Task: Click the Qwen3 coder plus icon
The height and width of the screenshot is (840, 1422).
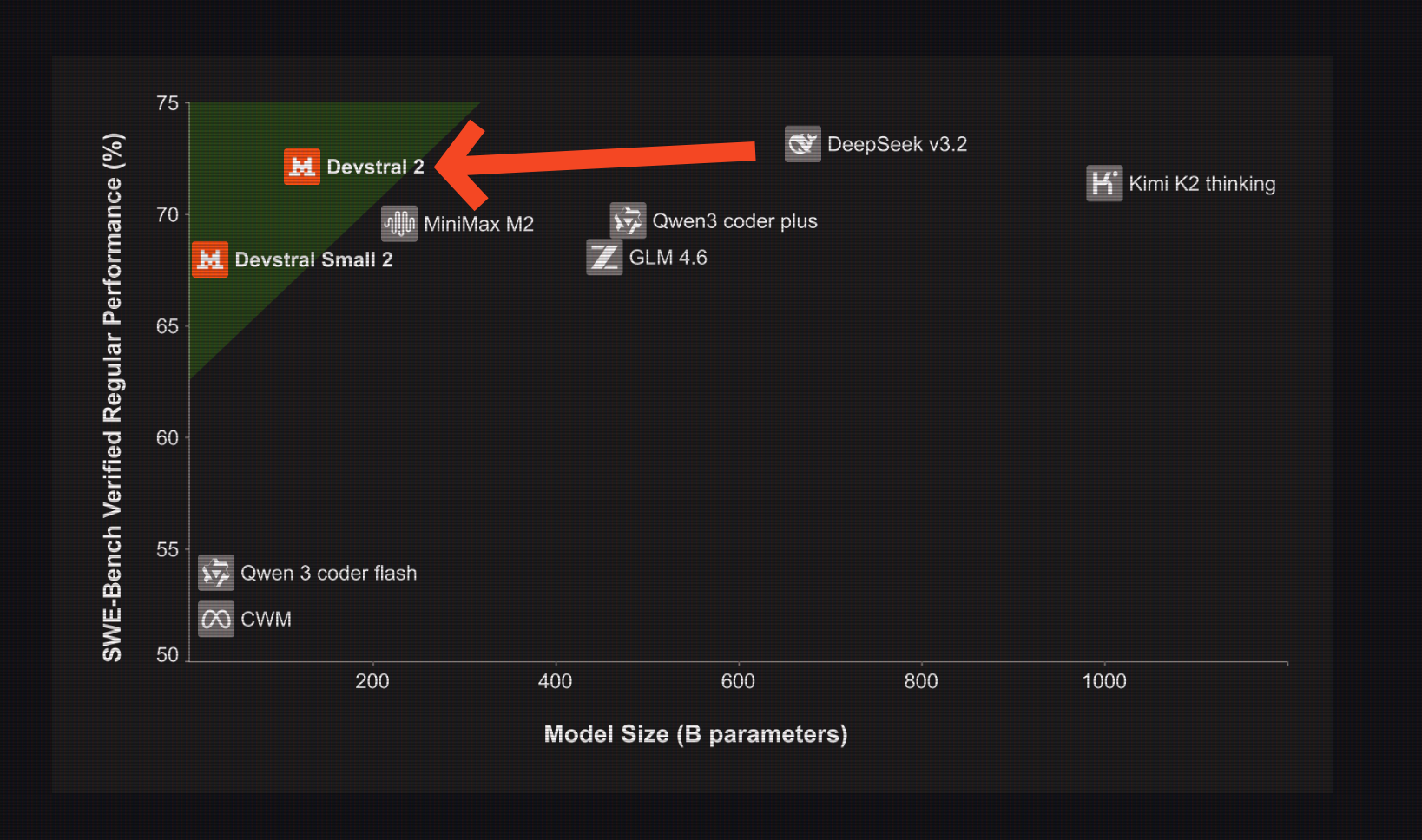Action: [628, 220]
